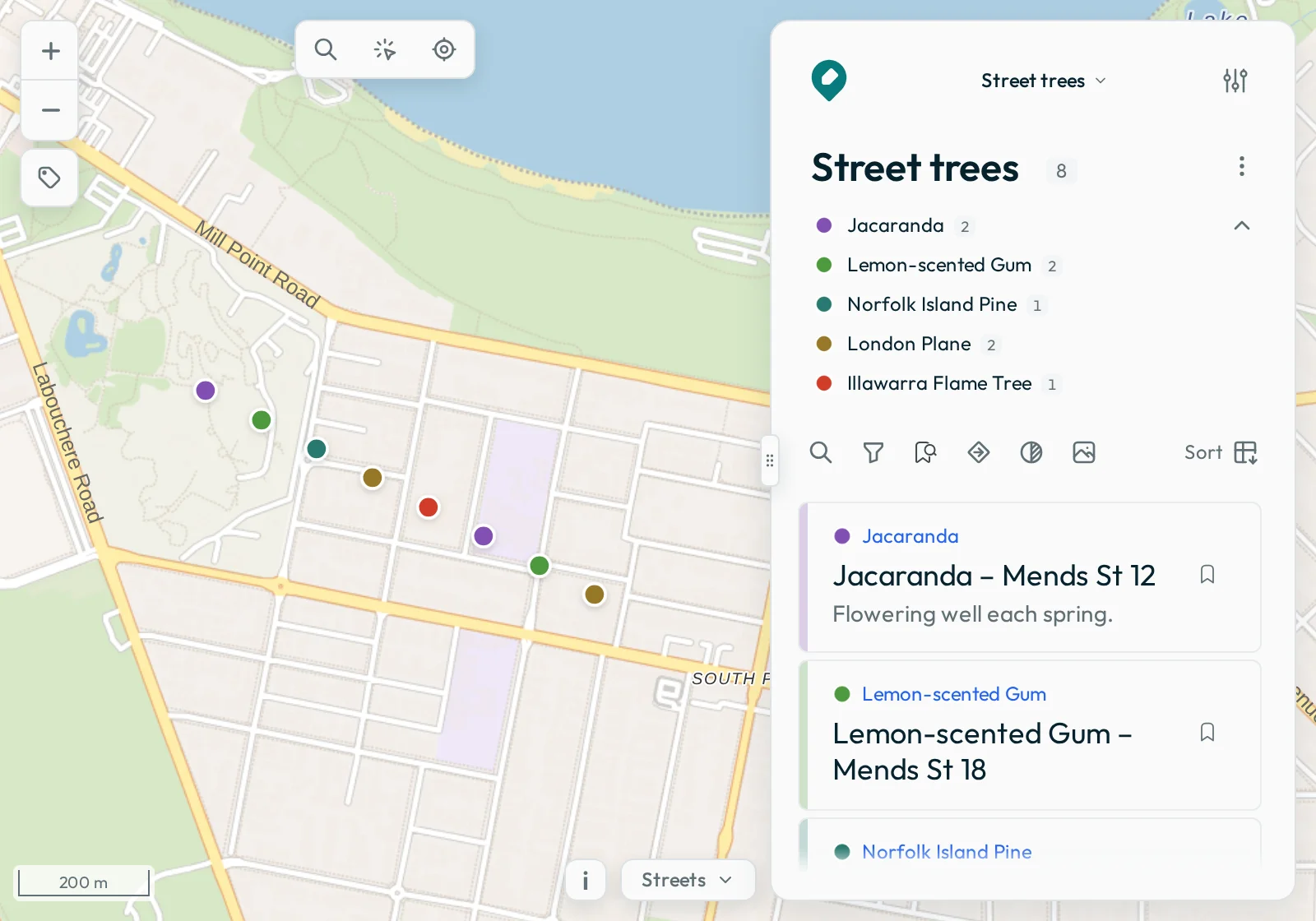This screenshot has height=921, width=1316.
Task: Open the map tag labels tool
Action: 49,178
